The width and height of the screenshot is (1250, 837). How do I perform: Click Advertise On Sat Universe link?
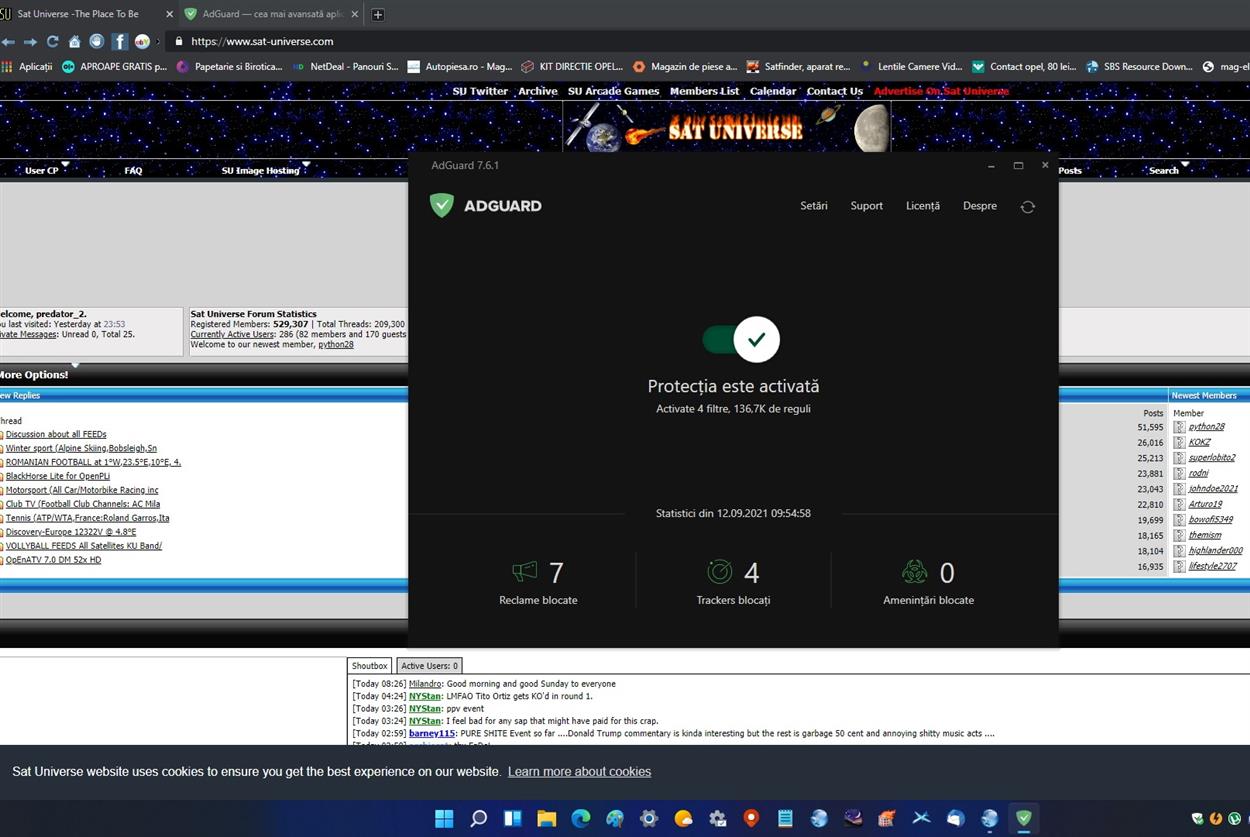coord(941,91)
